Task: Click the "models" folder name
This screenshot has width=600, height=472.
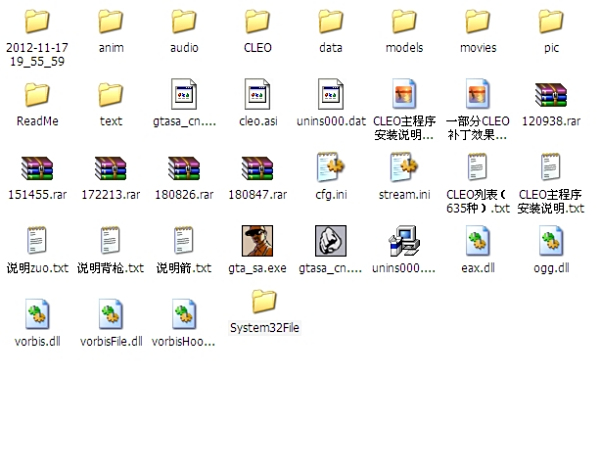Action: click(404, 48)
